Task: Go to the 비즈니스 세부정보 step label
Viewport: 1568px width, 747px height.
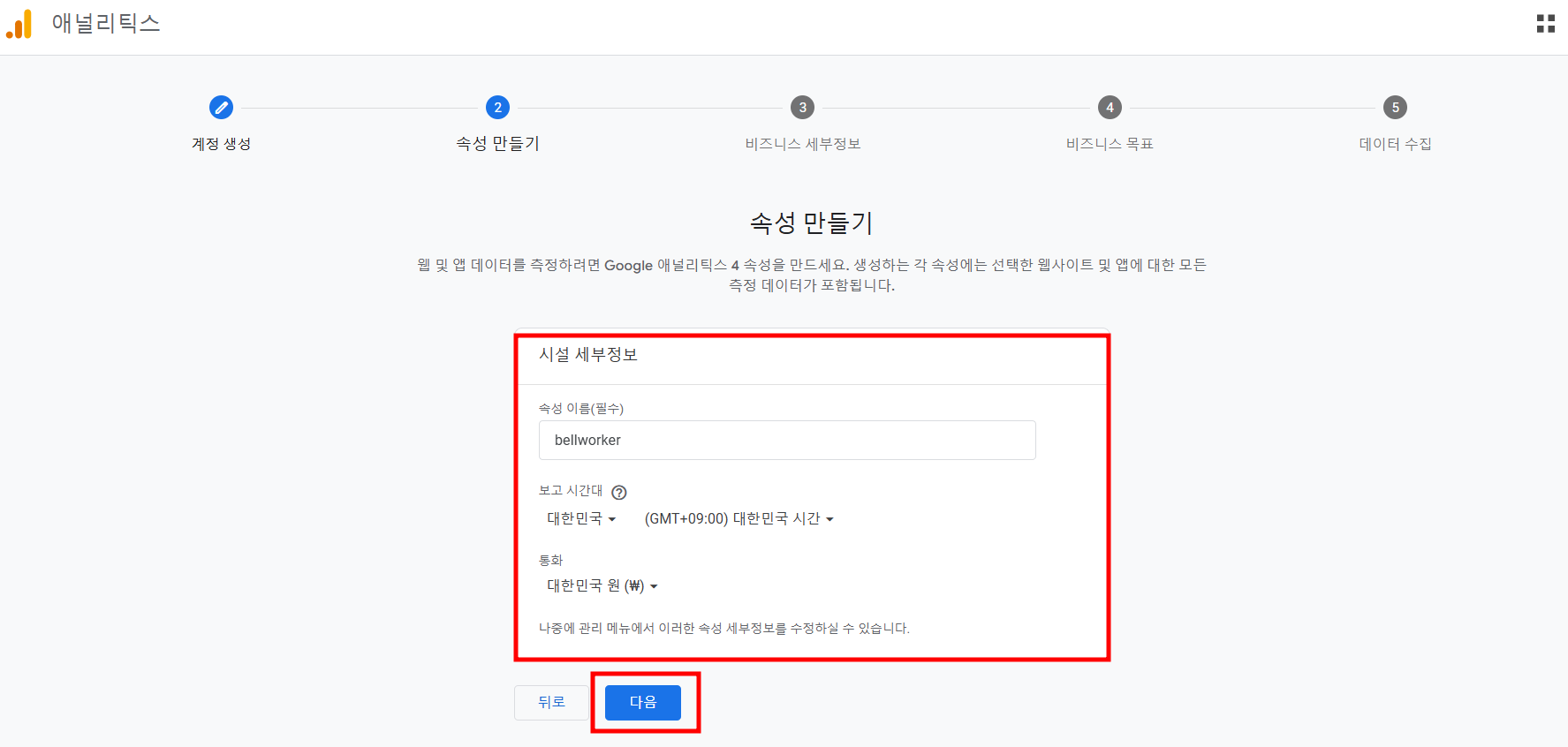Action: pos(802,144)
